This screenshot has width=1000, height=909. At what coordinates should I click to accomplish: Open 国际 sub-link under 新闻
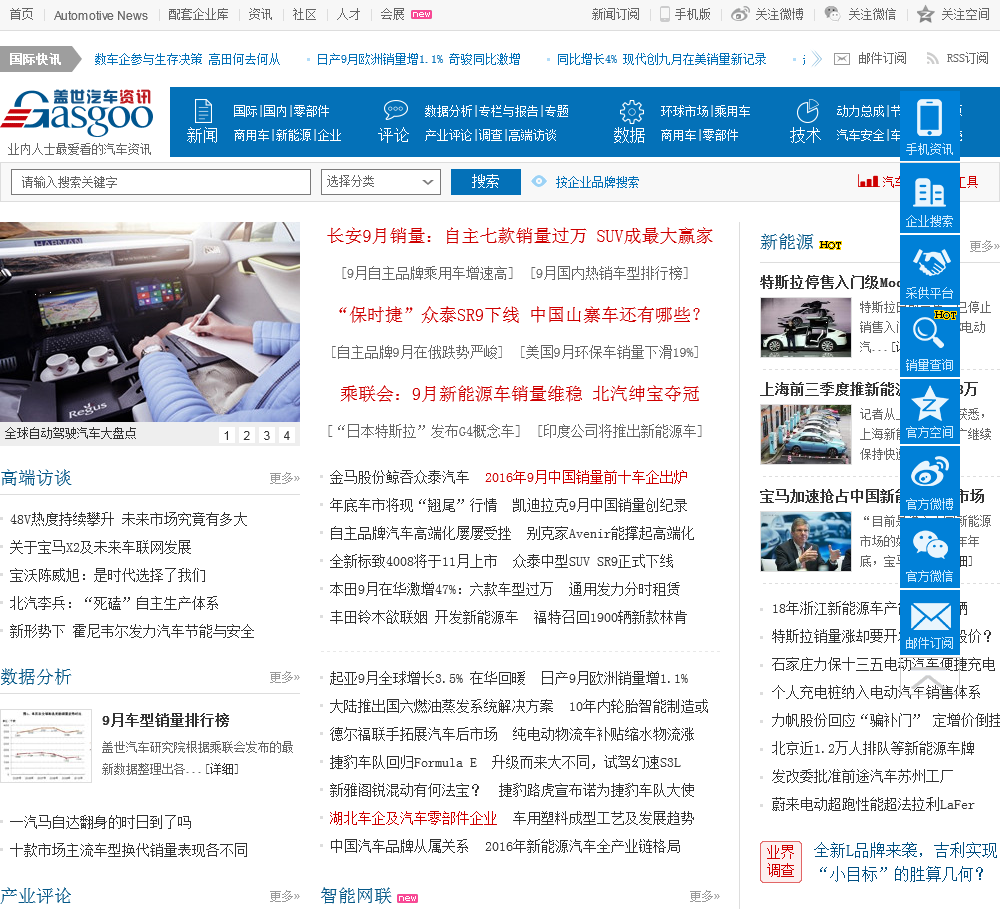245,111
